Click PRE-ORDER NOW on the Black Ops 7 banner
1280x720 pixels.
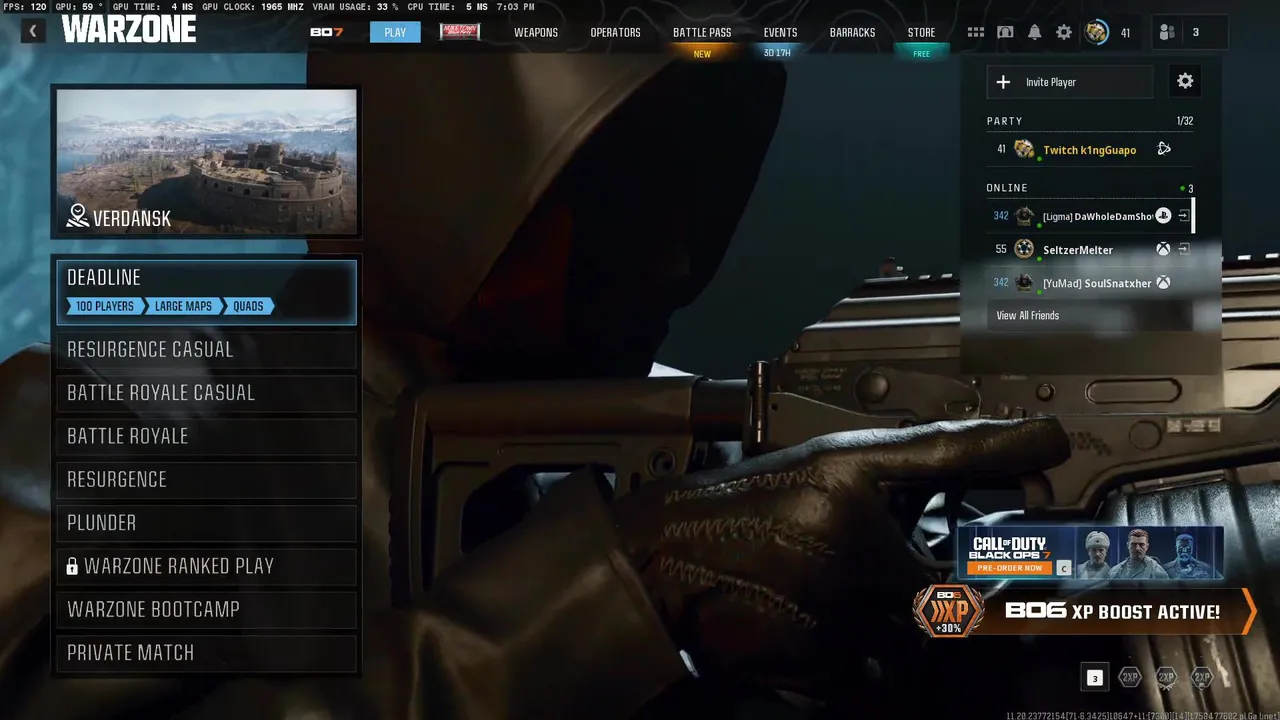click(x=1010, y=568)
